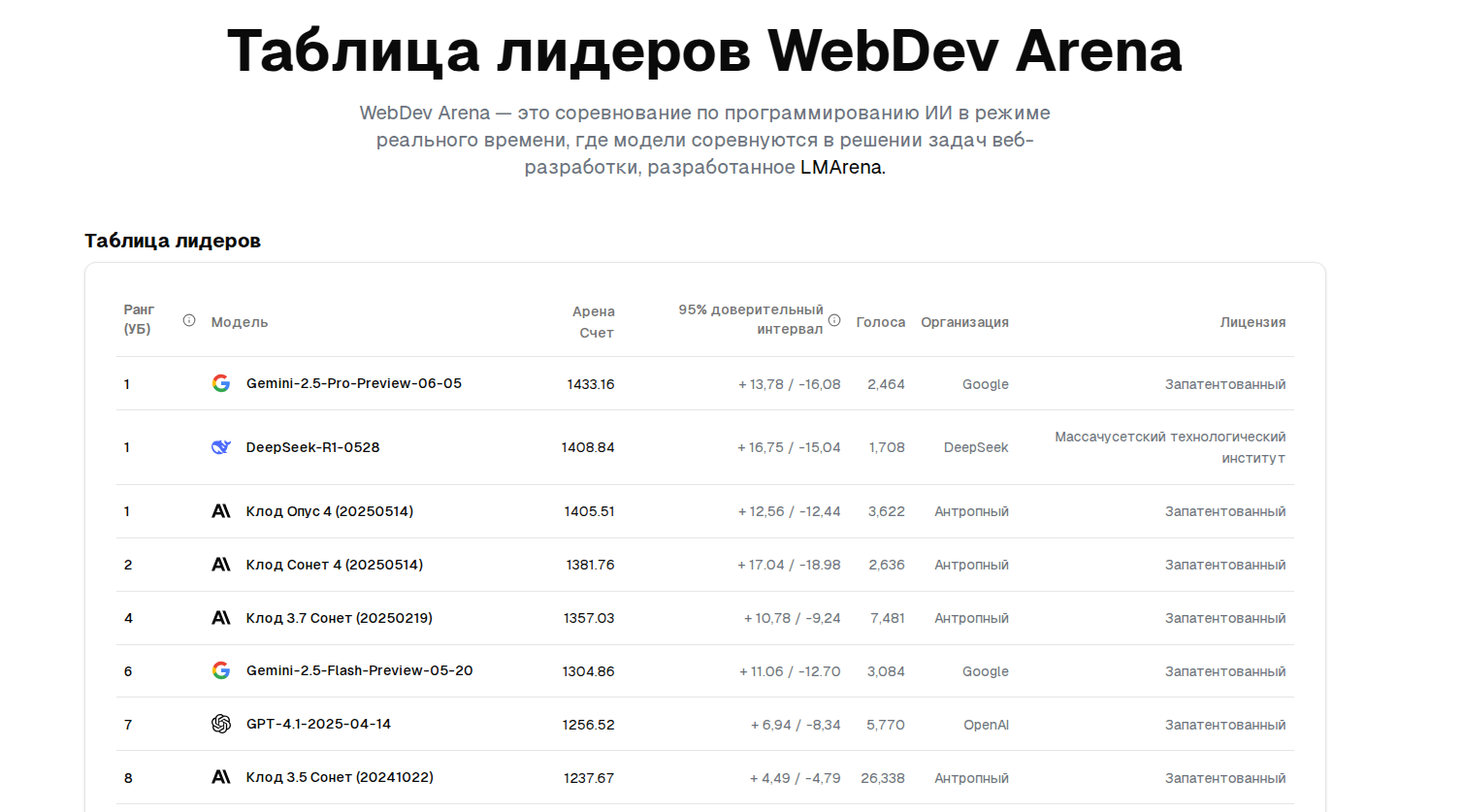1464x812 pixels.
Task: Click confidence interval +6,94 / -8,34
Action: point(796,725)
